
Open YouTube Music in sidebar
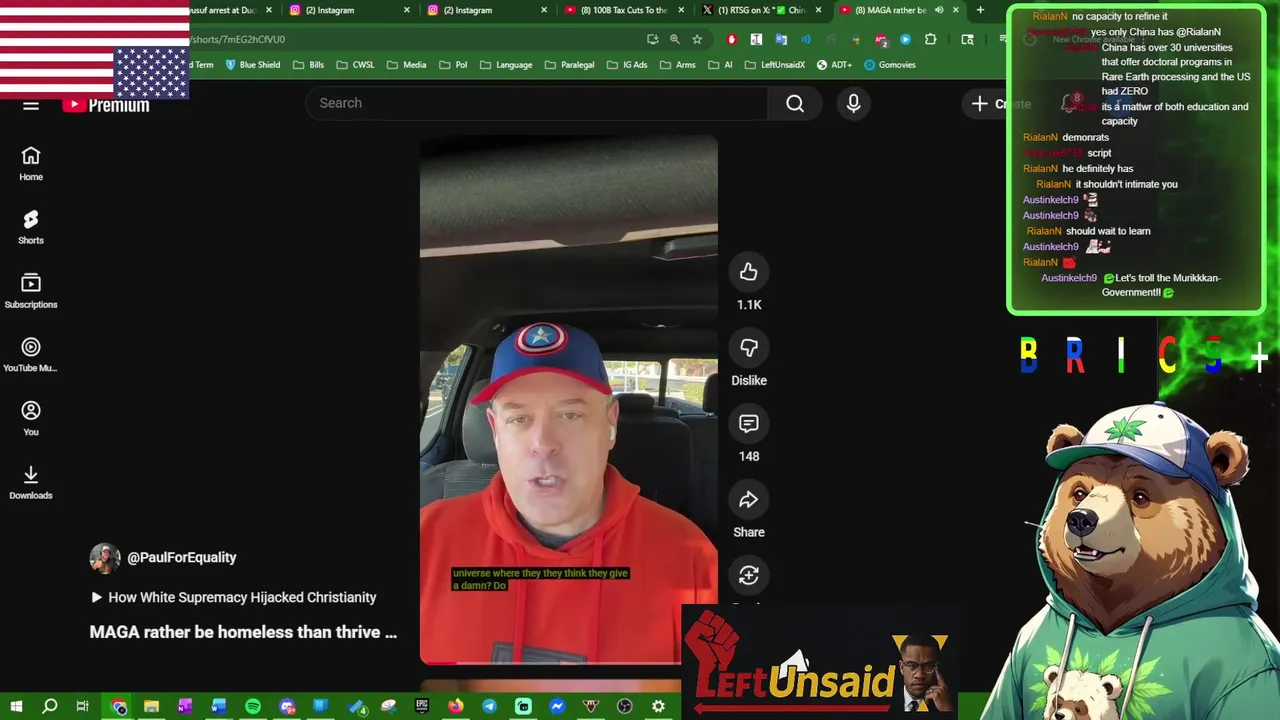pyautogui.click(x=31, y=355)
